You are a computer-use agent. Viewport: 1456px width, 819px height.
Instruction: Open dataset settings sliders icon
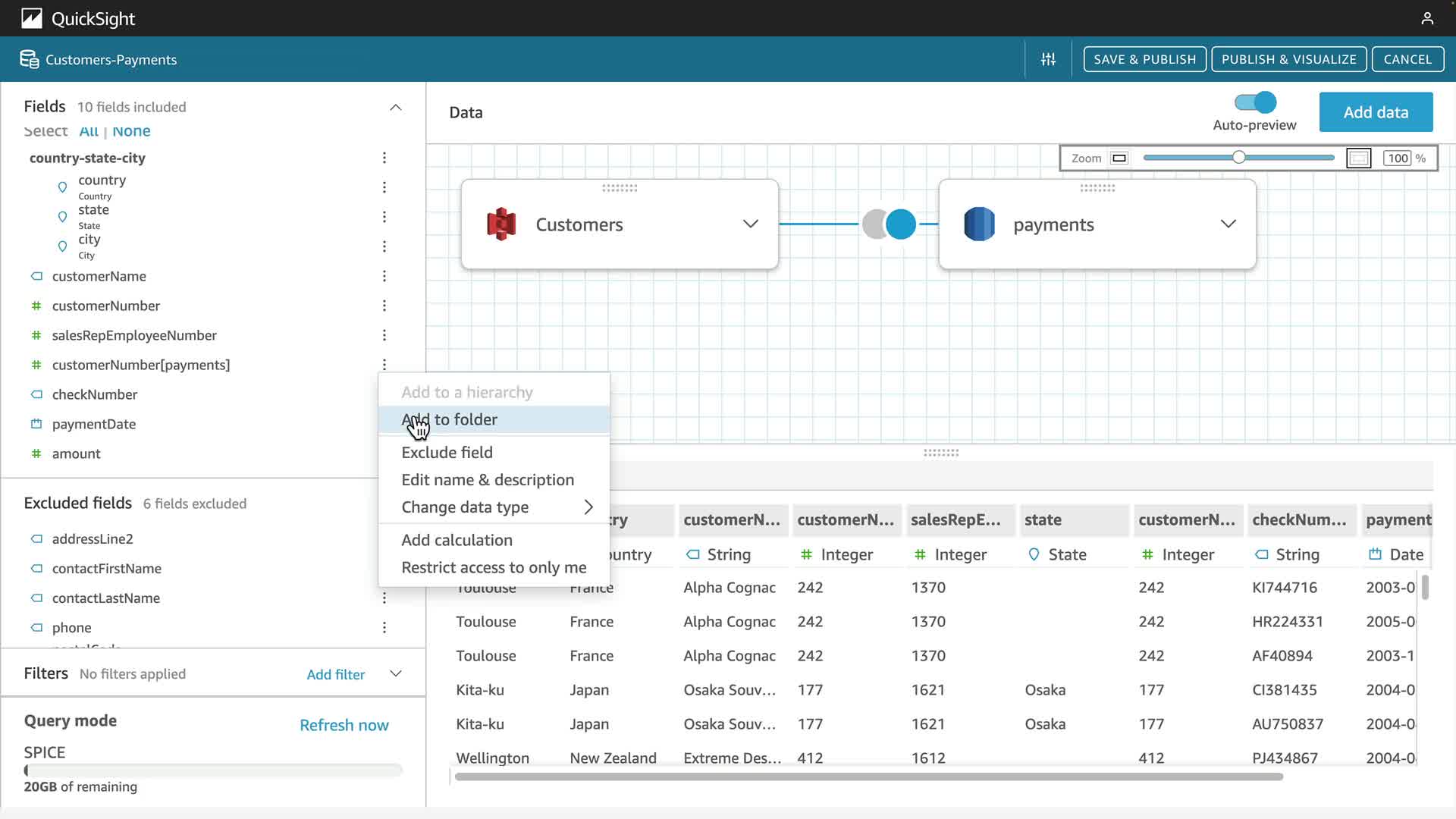1048,59
